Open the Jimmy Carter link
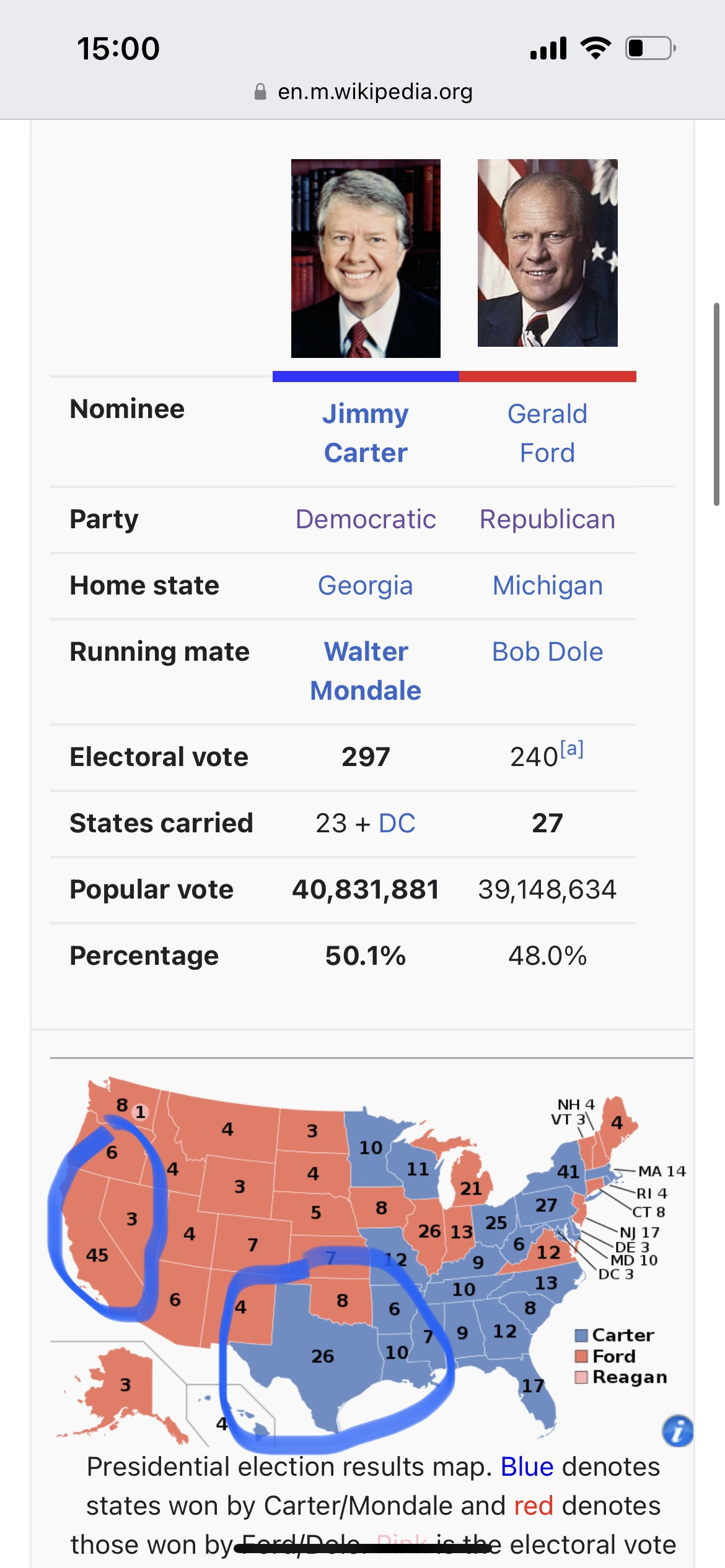 coord(366,433)
